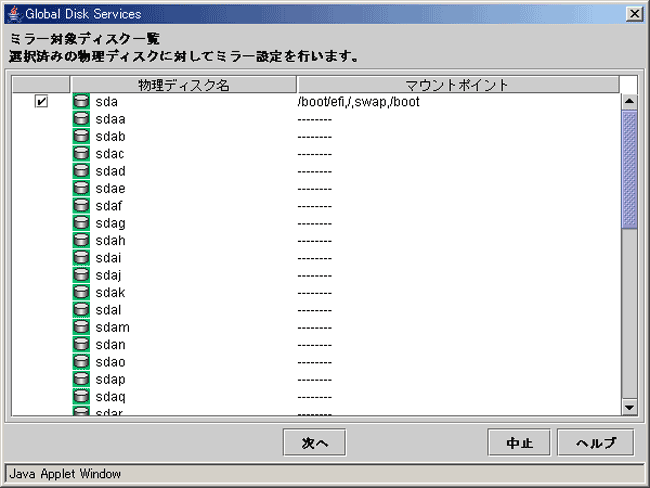
Task: Click the disk icon next to sdaa
Action: (81, 119)
